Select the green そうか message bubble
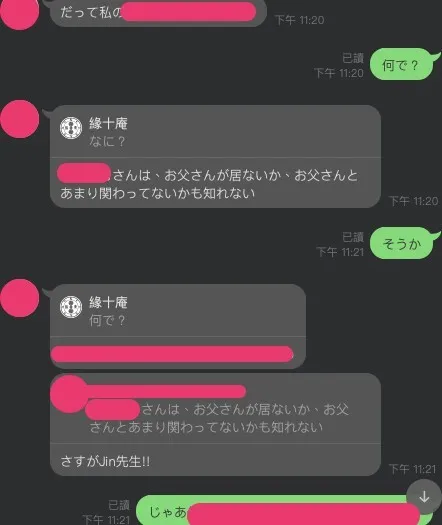The image size is (442, 525). [402, 243]
